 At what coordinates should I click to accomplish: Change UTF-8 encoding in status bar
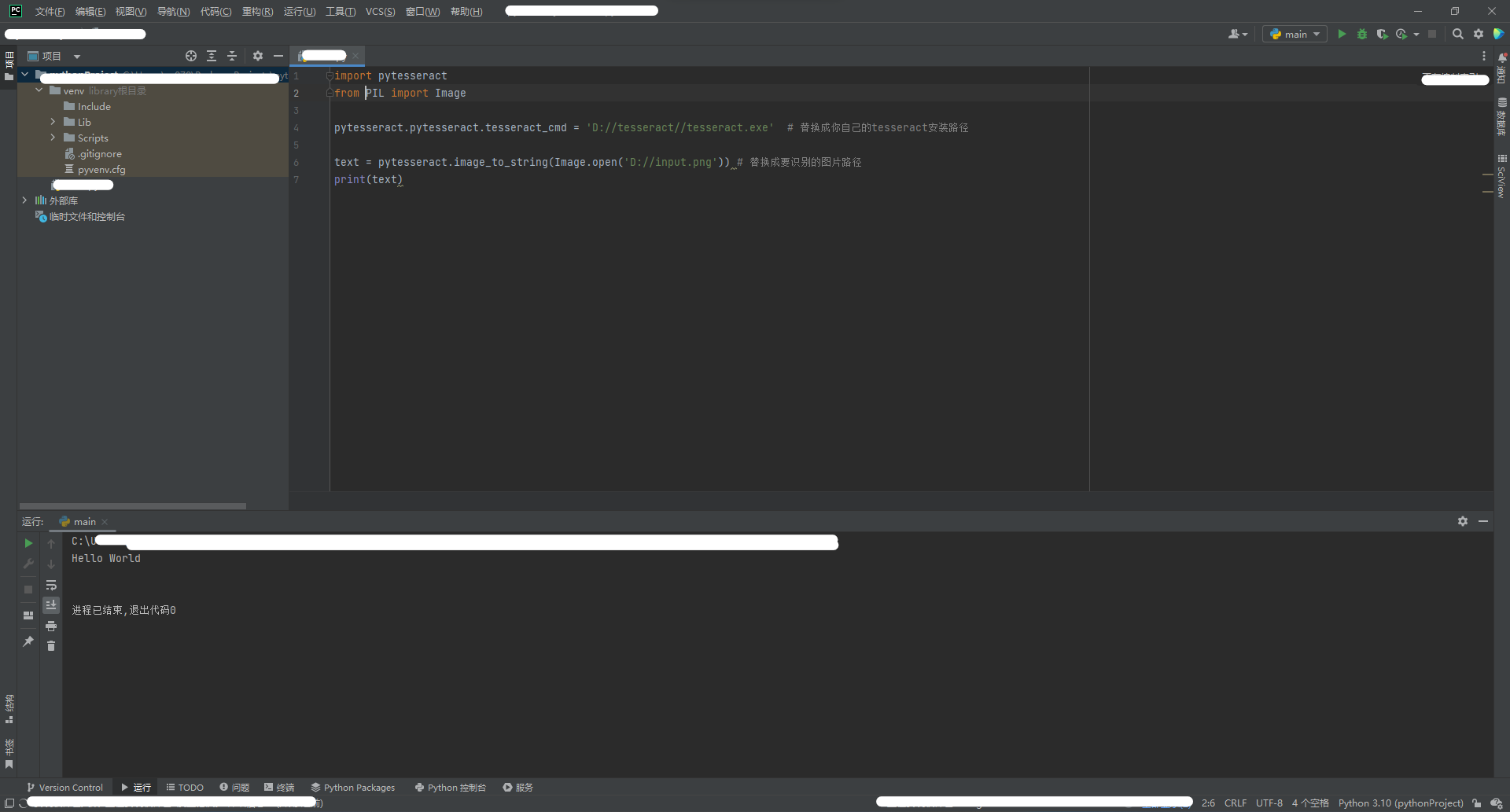pyautogui.click(x=1269, y=803)
